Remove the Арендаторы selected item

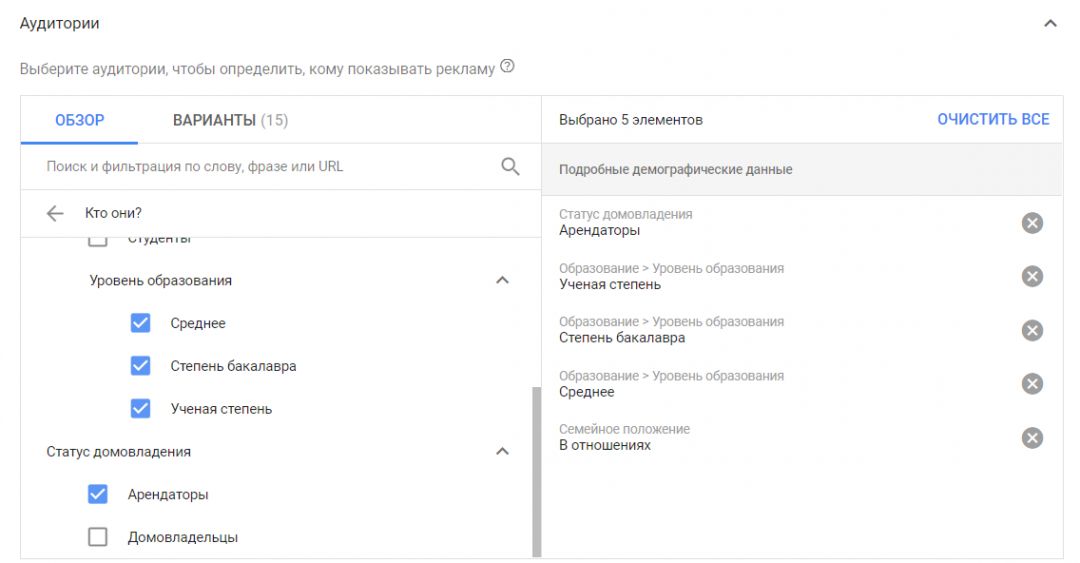tap(1032, 223)
